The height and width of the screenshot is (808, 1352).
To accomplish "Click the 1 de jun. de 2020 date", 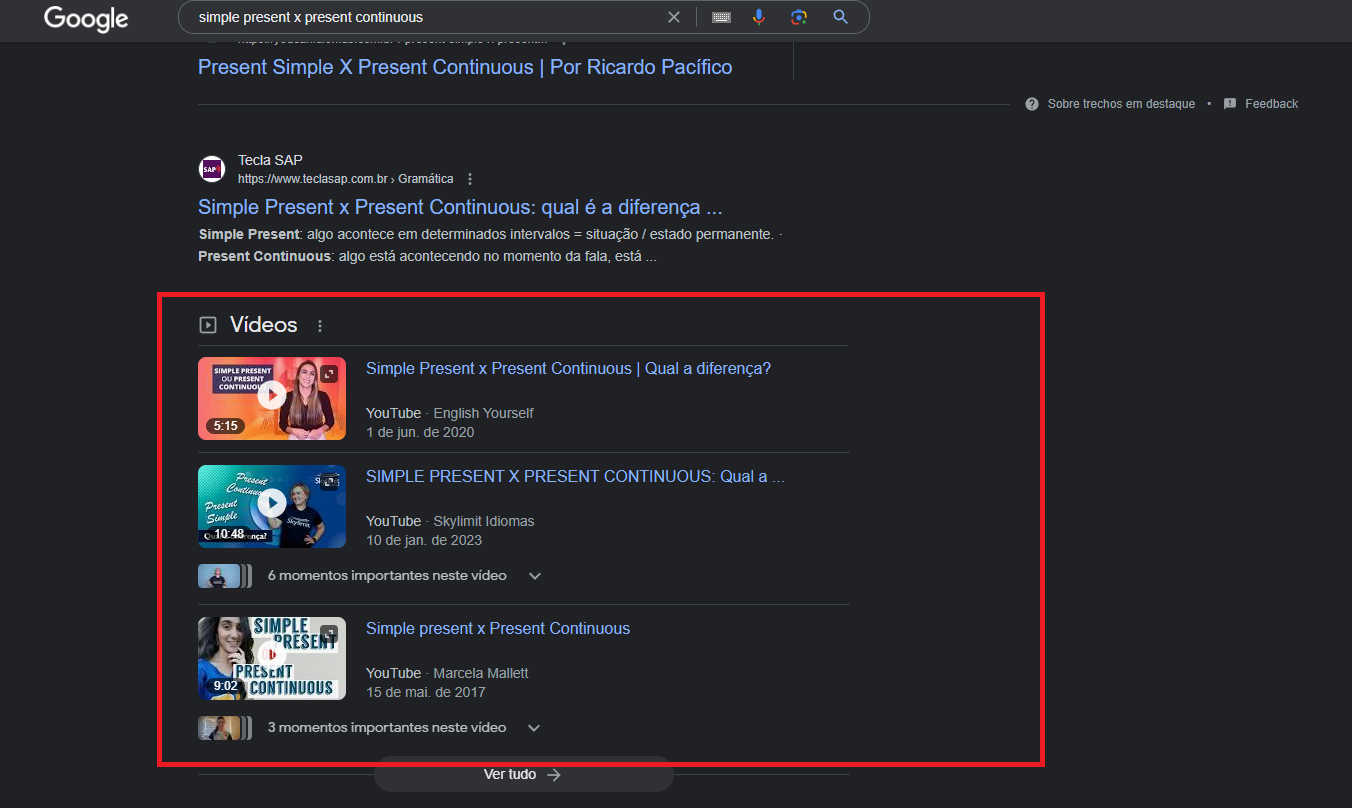I will pyautogui.click(x=420, y=433).
